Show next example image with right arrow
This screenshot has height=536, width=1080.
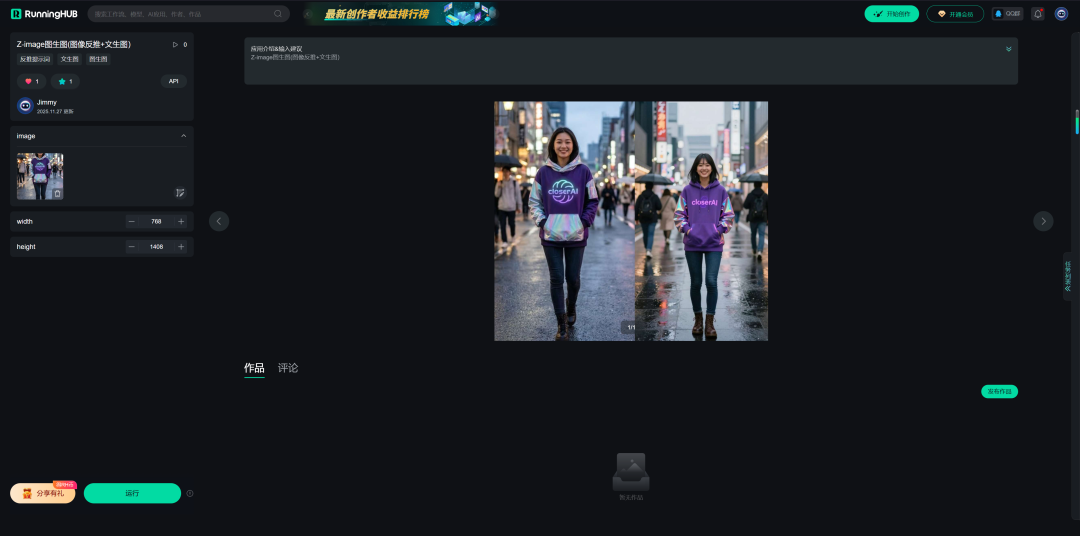point(1043,221)
